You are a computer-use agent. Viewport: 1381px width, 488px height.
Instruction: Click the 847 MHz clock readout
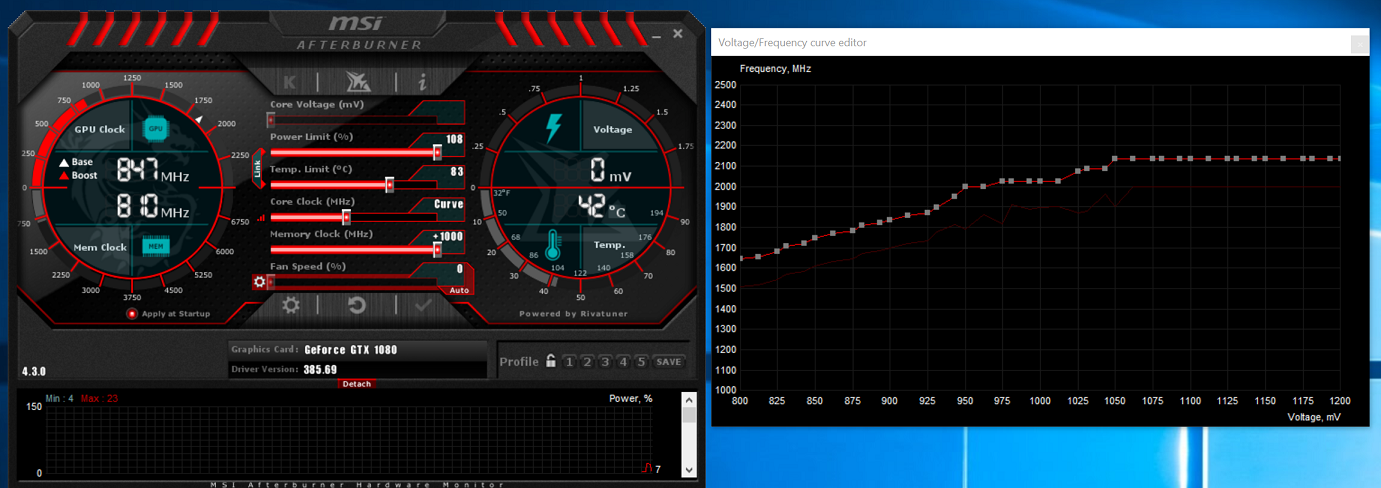[152, 170]
